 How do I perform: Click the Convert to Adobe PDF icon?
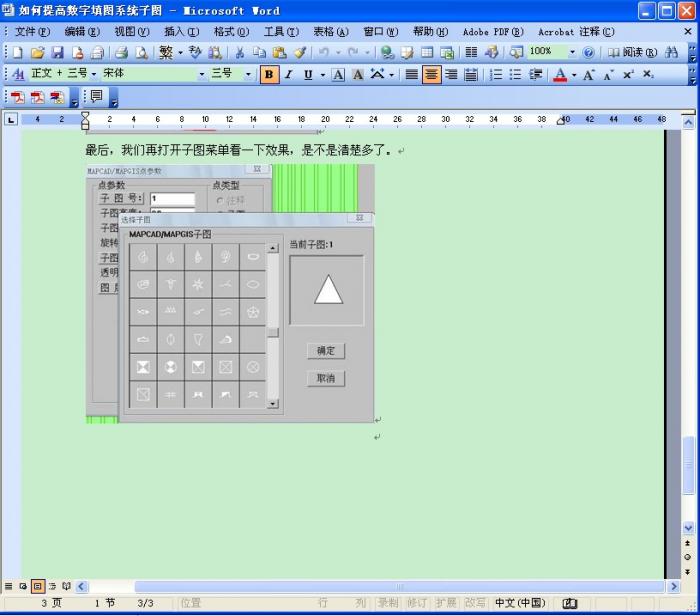pos(17,97)
